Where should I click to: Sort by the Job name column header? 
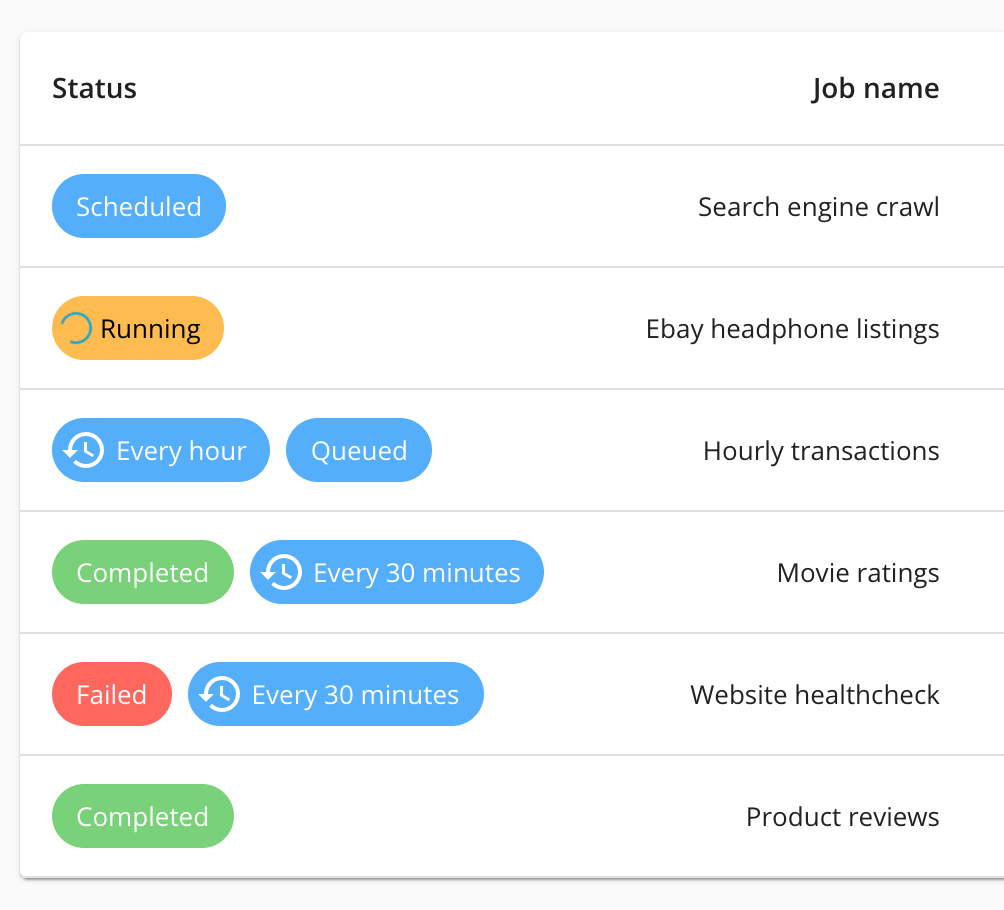(875, 89)
